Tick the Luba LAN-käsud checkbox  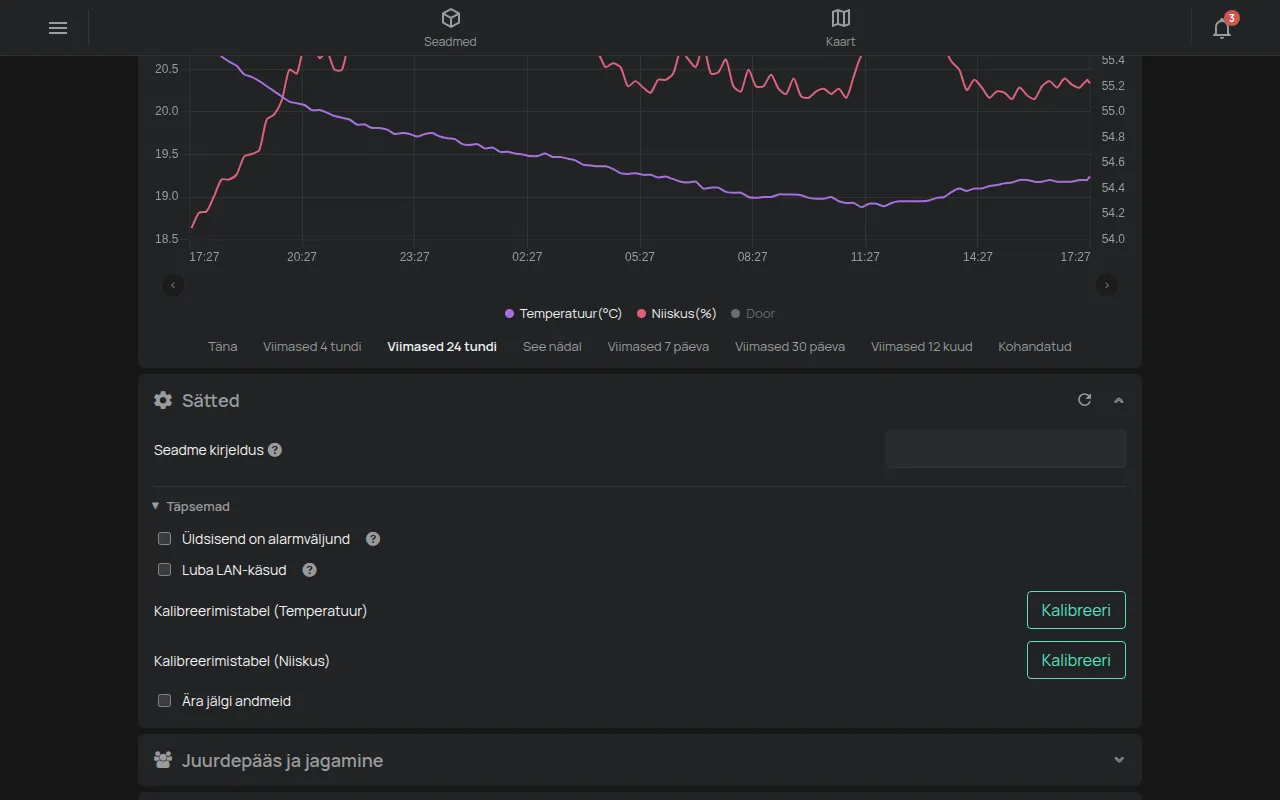pos(165,570)
